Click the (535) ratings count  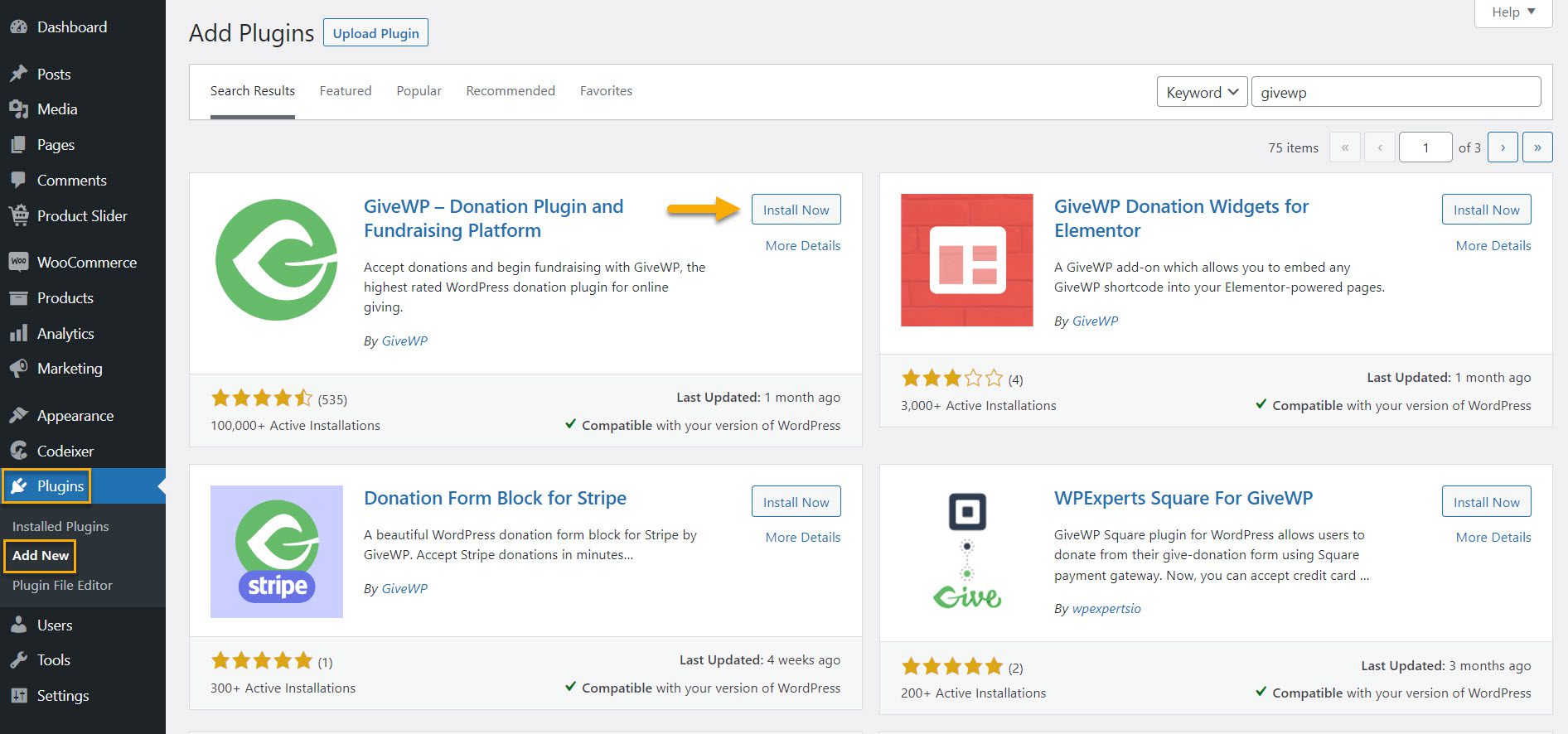pyautogui.click(x=332, y=400)
